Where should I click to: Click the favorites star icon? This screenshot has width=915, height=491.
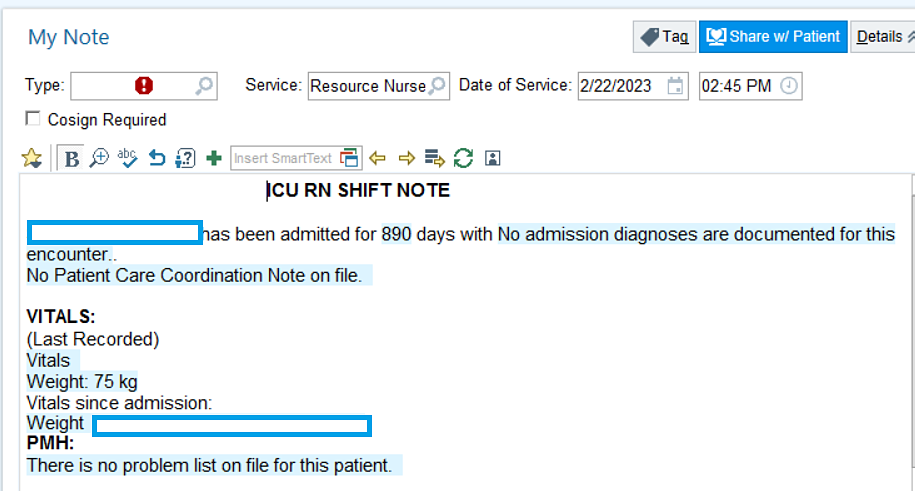(32, 158)
